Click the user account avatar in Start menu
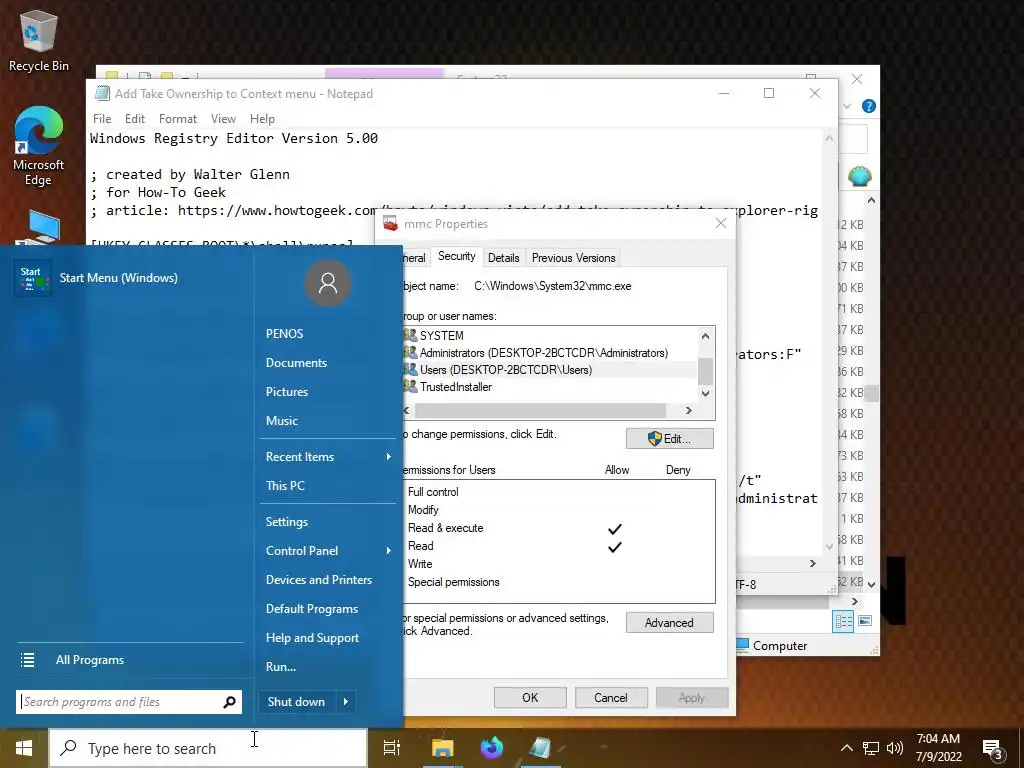Viewport: 1024px width, 768px height. tap(328, 283)
